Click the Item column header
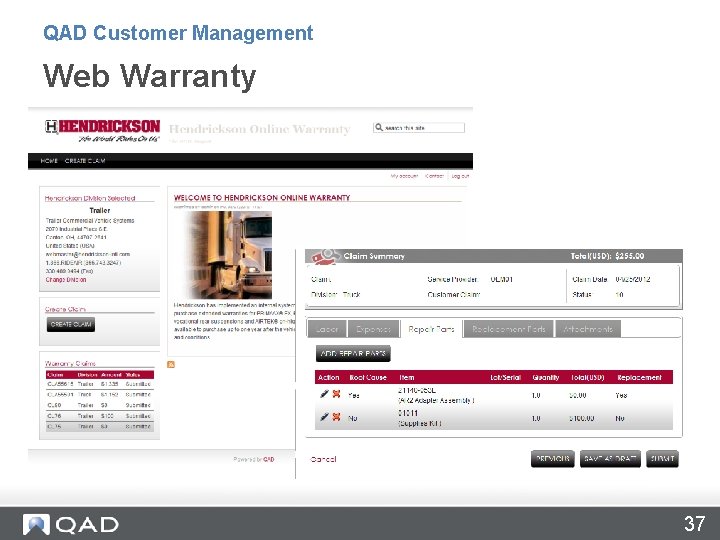This screenshot has height=540, width=720. click(407, 377)
